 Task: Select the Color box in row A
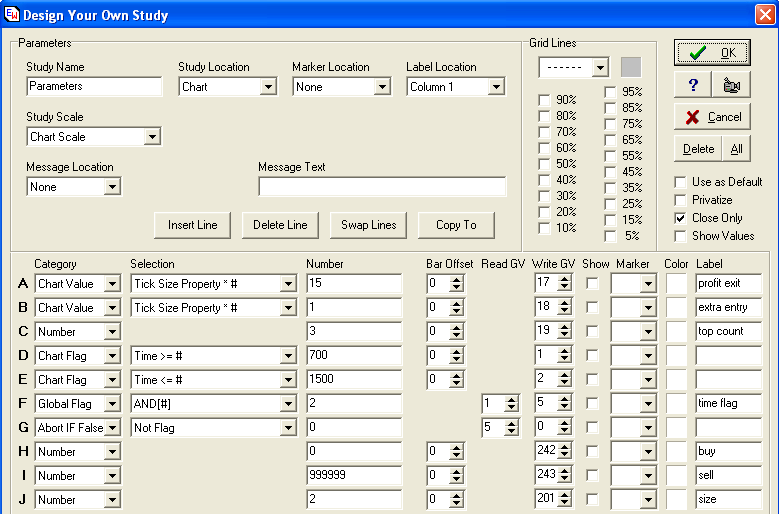tap(677, 284)
